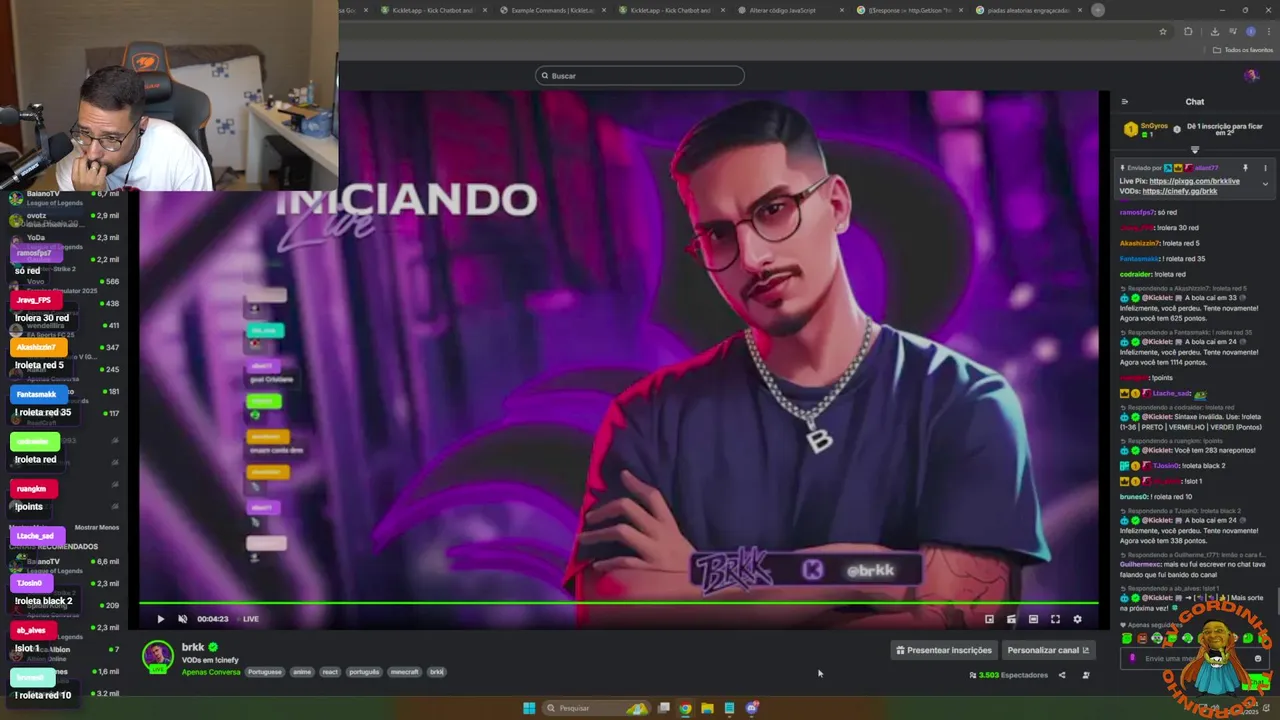Select the react tag

330,672
